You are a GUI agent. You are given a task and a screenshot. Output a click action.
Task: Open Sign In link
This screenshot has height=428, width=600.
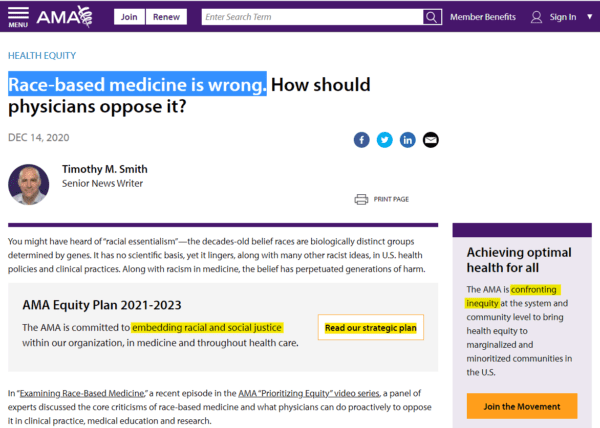[562, 17]
